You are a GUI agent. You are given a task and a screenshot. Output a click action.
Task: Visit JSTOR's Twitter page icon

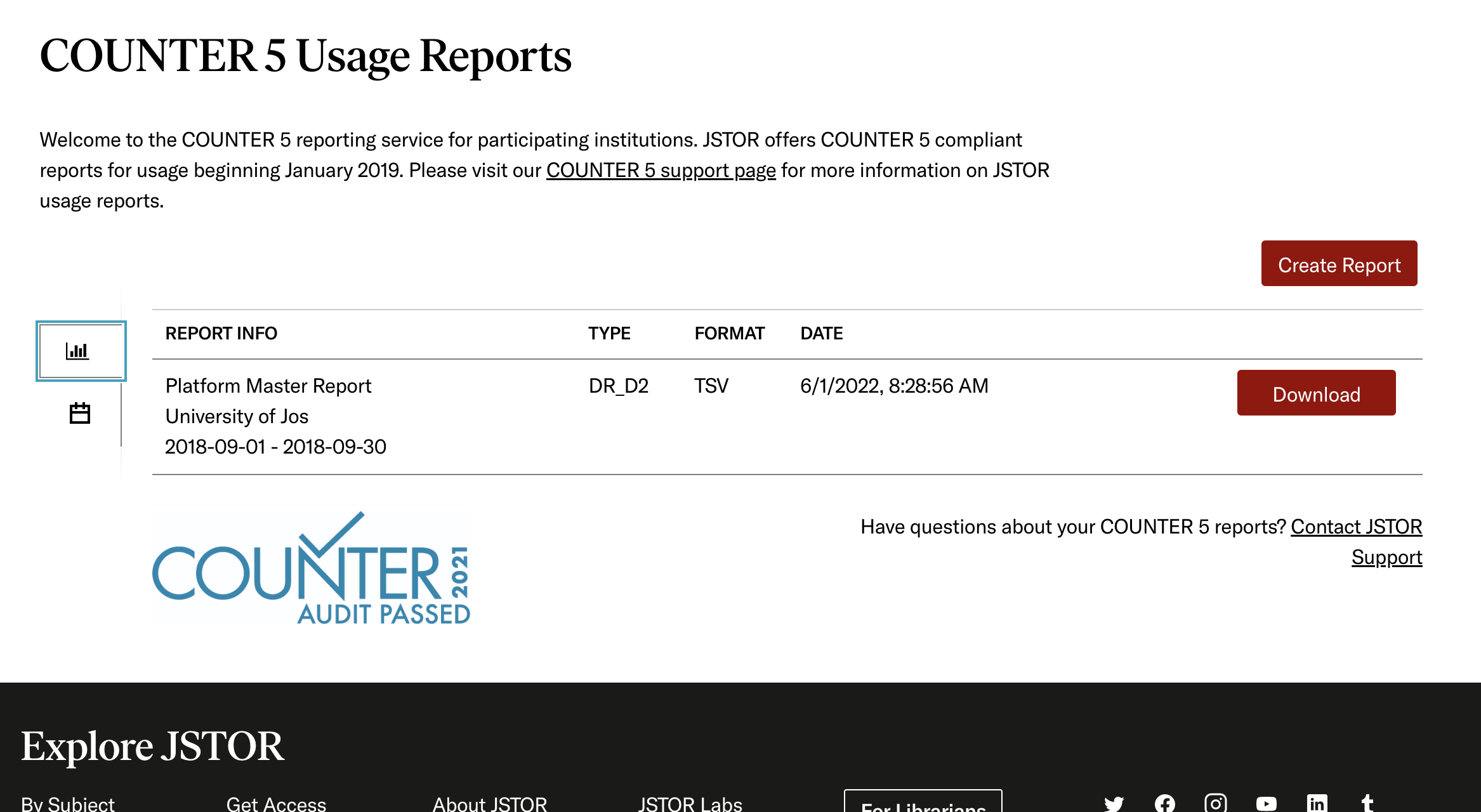point(1114,803)
